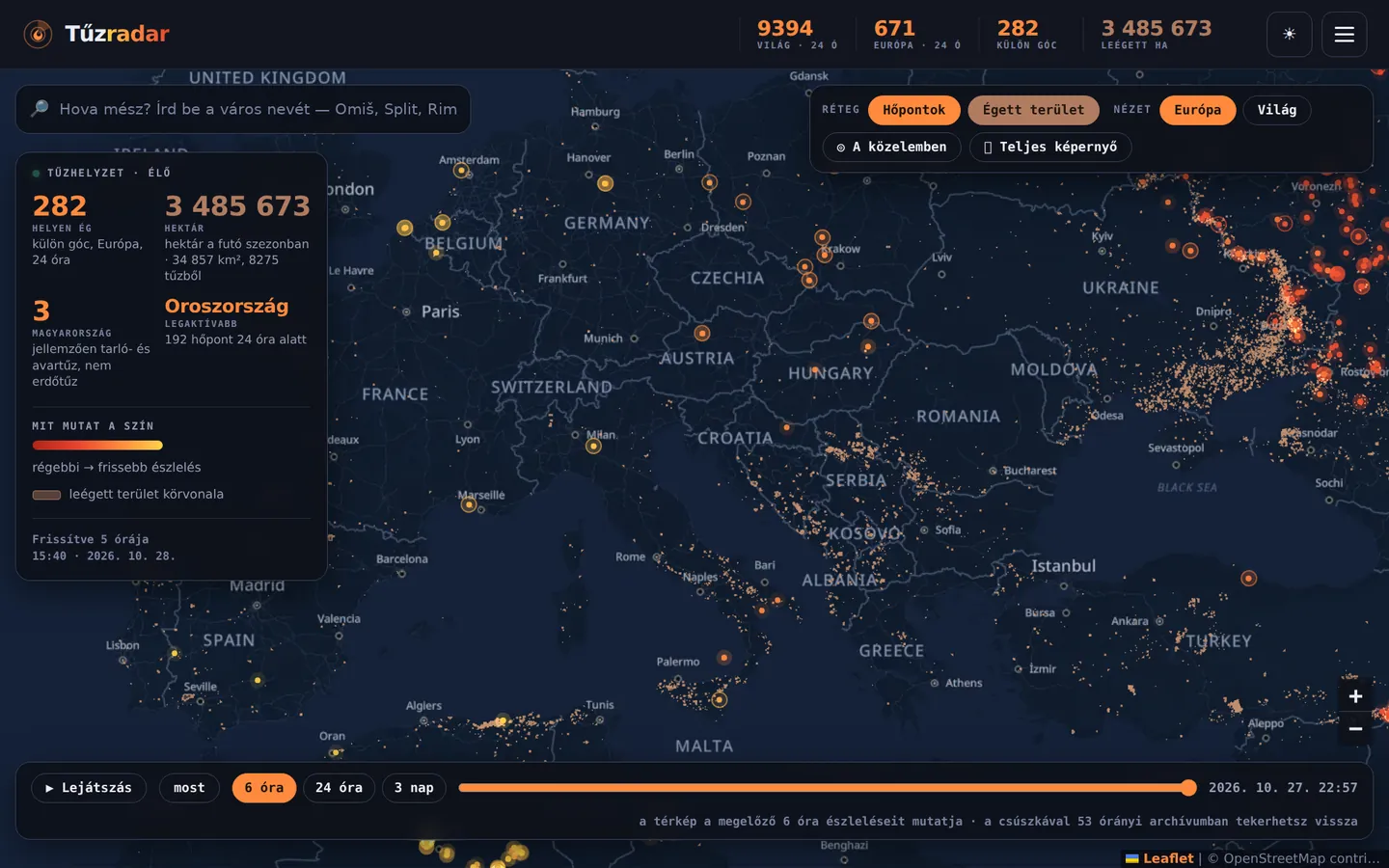Click A közelemben button
The width and height of the screenshot is (1389, 868).
pos(891,147)
